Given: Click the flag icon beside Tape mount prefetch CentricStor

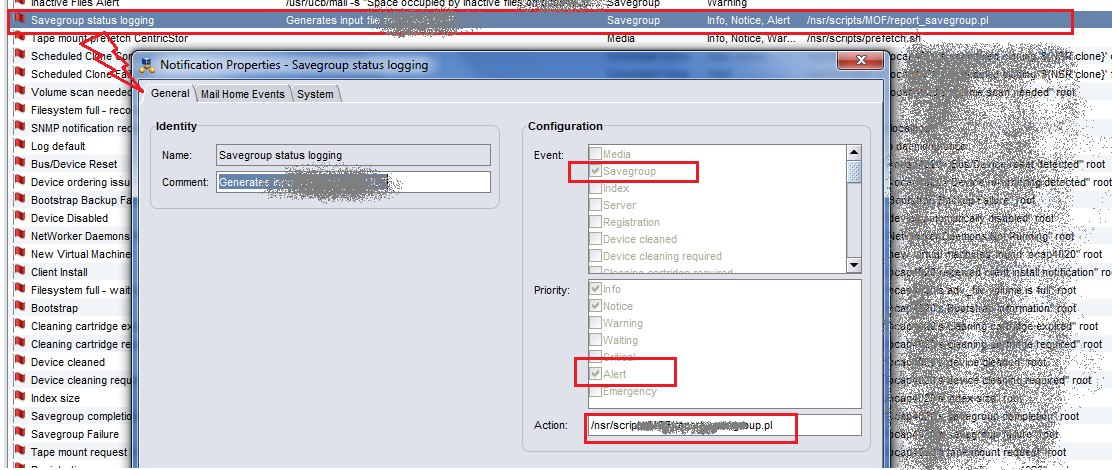Looking at the screenshot, I should click(20, 38).
